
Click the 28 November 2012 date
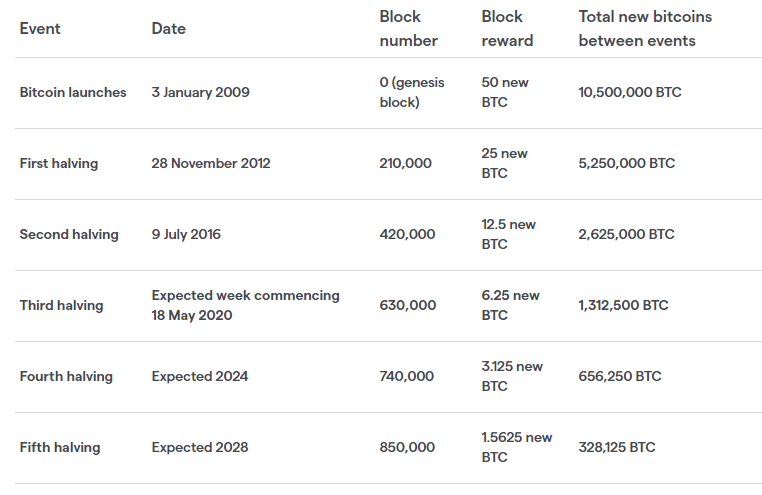[211, 163]
